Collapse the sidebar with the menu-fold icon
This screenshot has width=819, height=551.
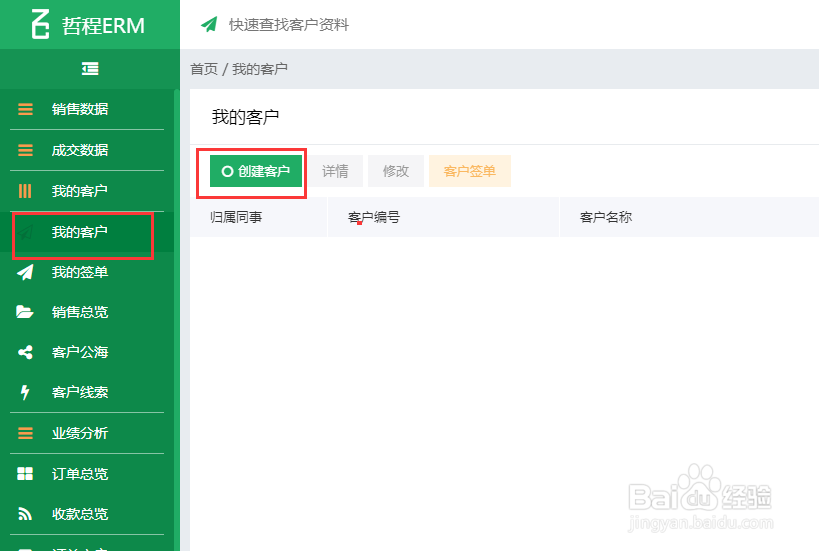click(90, 68)
